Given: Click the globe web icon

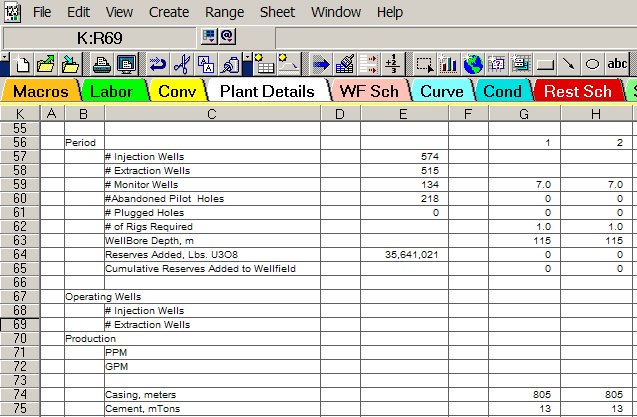Looking at the screenshot, I should (472, 64).
